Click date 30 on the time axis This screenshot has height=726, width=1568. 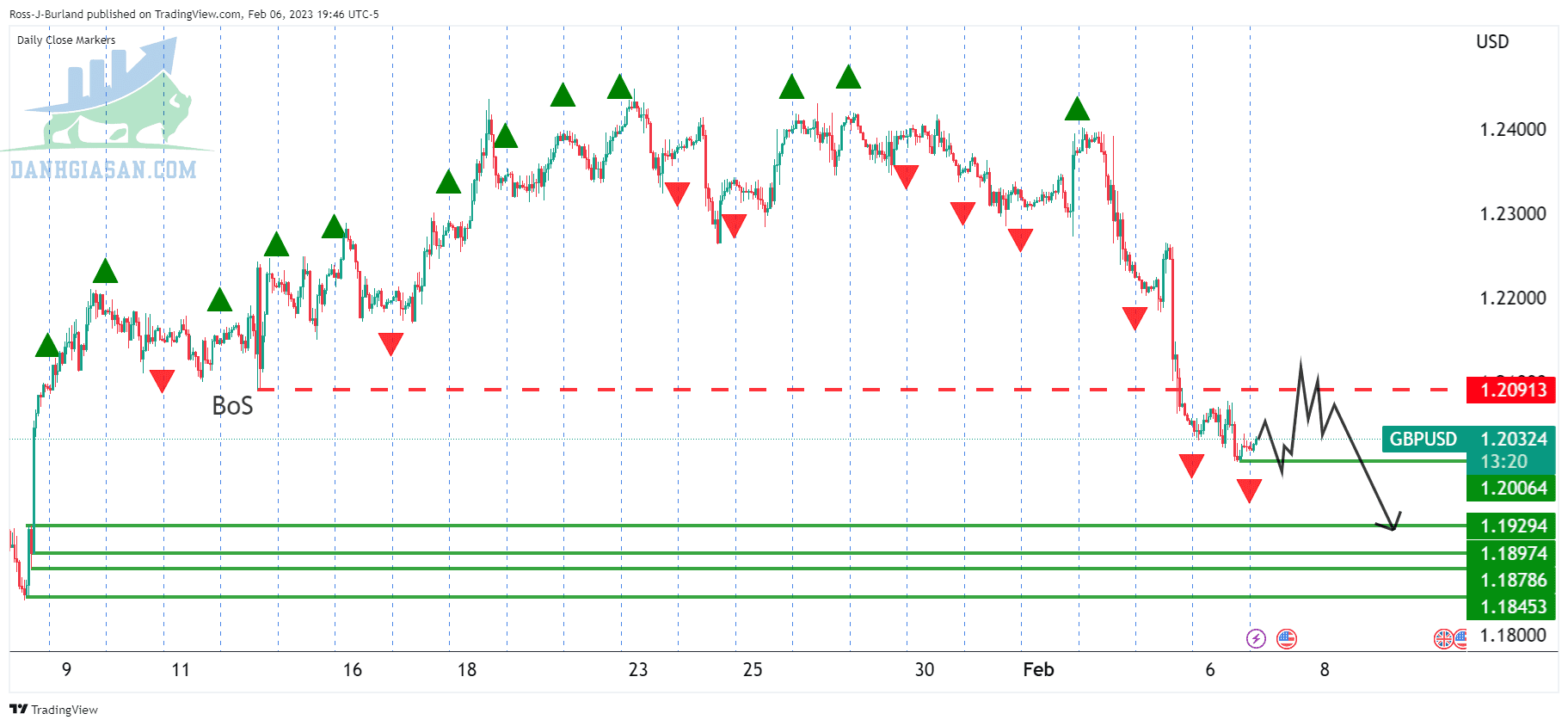coord(924,670)
